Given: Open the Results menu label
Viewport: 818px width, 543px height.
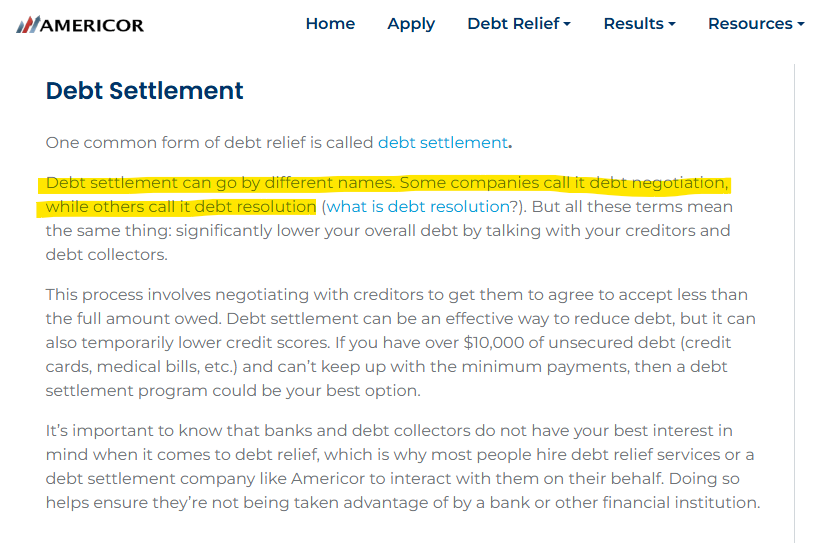Looking at the screenshot, I should click(x=633, y=23).
